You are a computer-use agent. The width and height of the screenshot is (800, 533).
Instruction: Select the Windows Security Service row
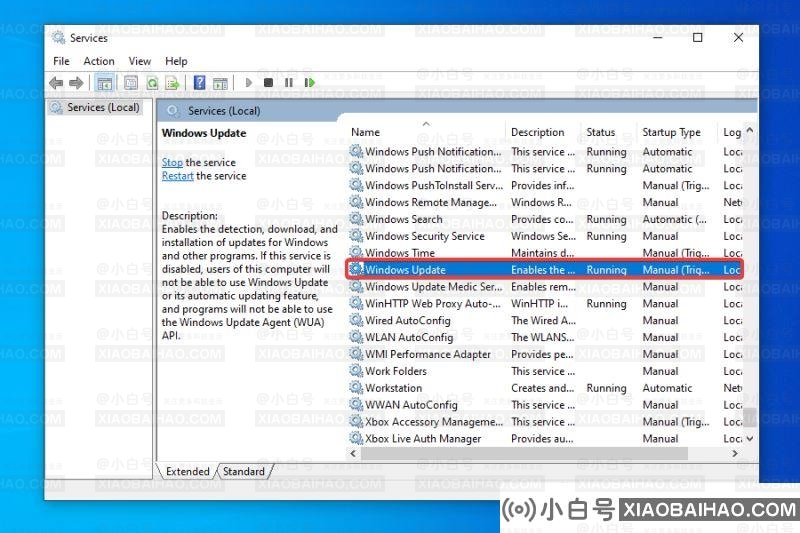point(544,236)
